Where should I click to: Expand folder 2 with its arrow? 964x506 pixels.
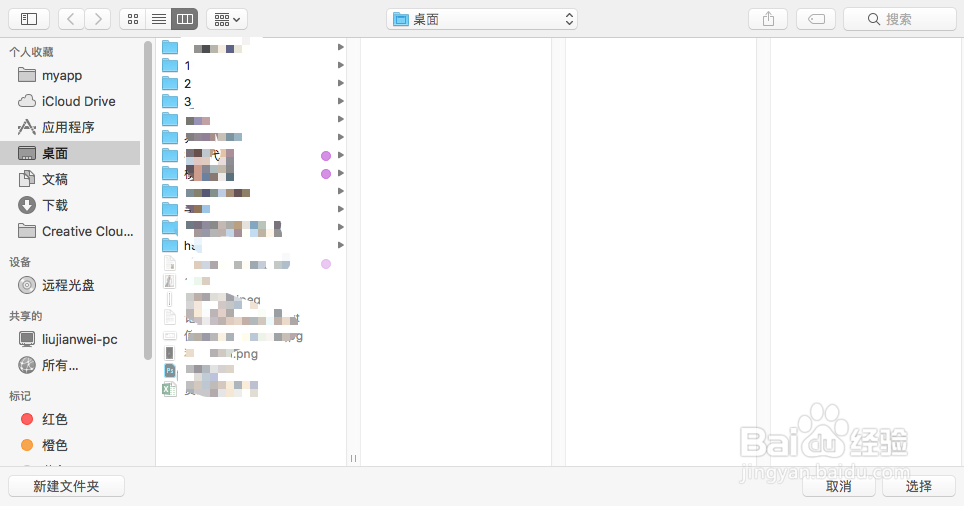[x=340, y=83]
